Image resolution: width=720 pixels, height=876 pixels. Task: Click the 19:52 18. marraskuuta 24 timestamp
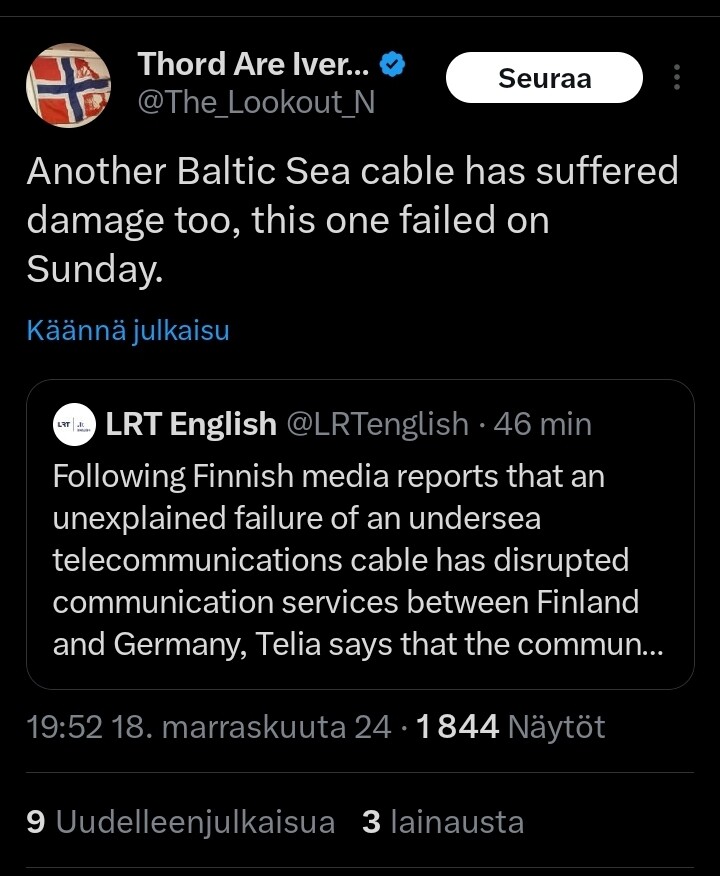(x=208, y=727)
